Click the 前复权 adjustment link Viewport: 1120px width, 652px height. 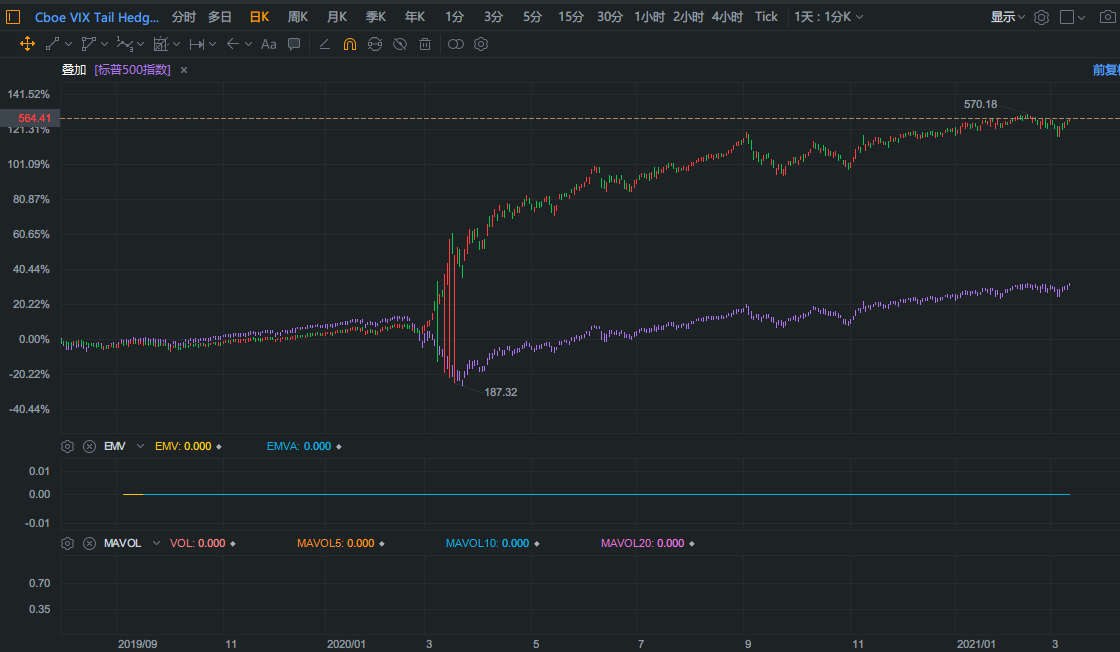point(1105,70)
